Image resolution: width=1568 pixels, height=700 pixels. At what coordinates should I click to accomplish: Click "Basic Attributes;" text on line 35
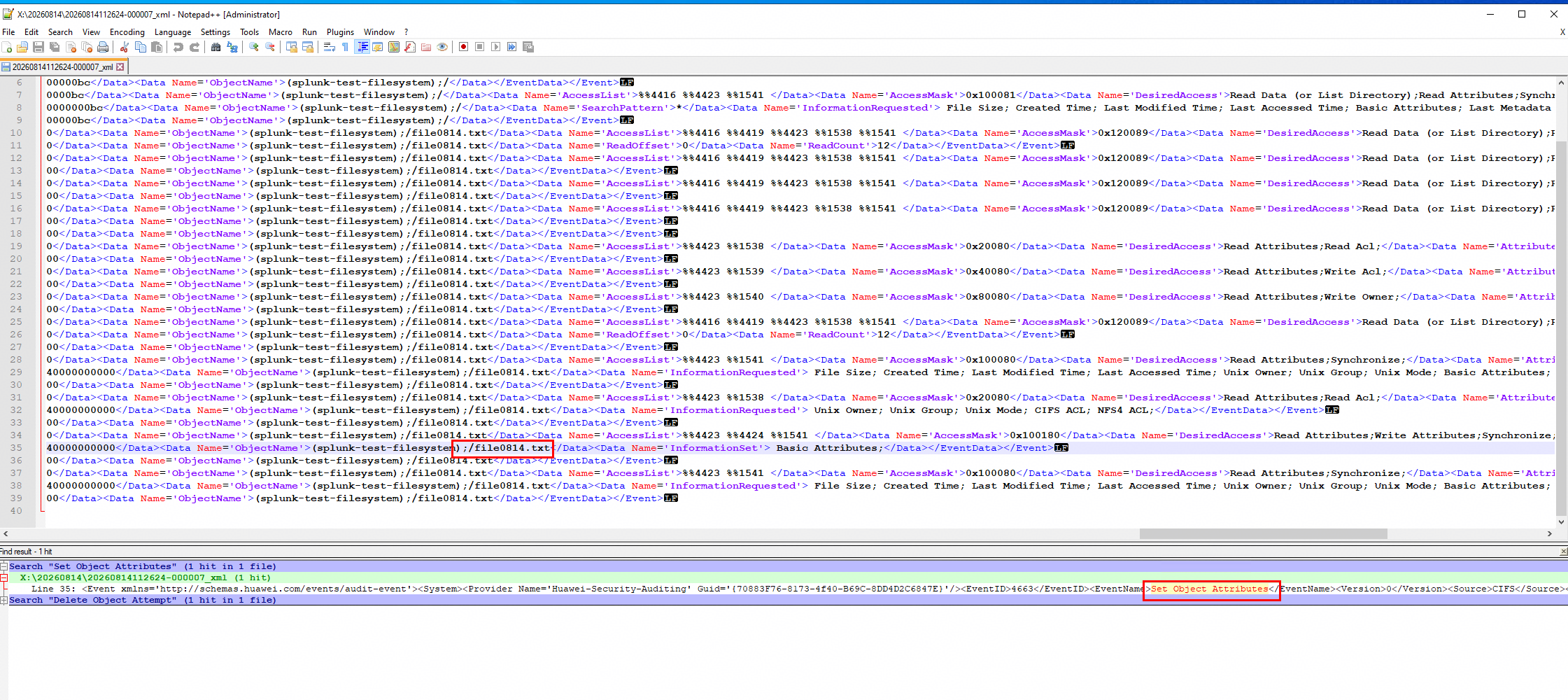pos(829,448)
